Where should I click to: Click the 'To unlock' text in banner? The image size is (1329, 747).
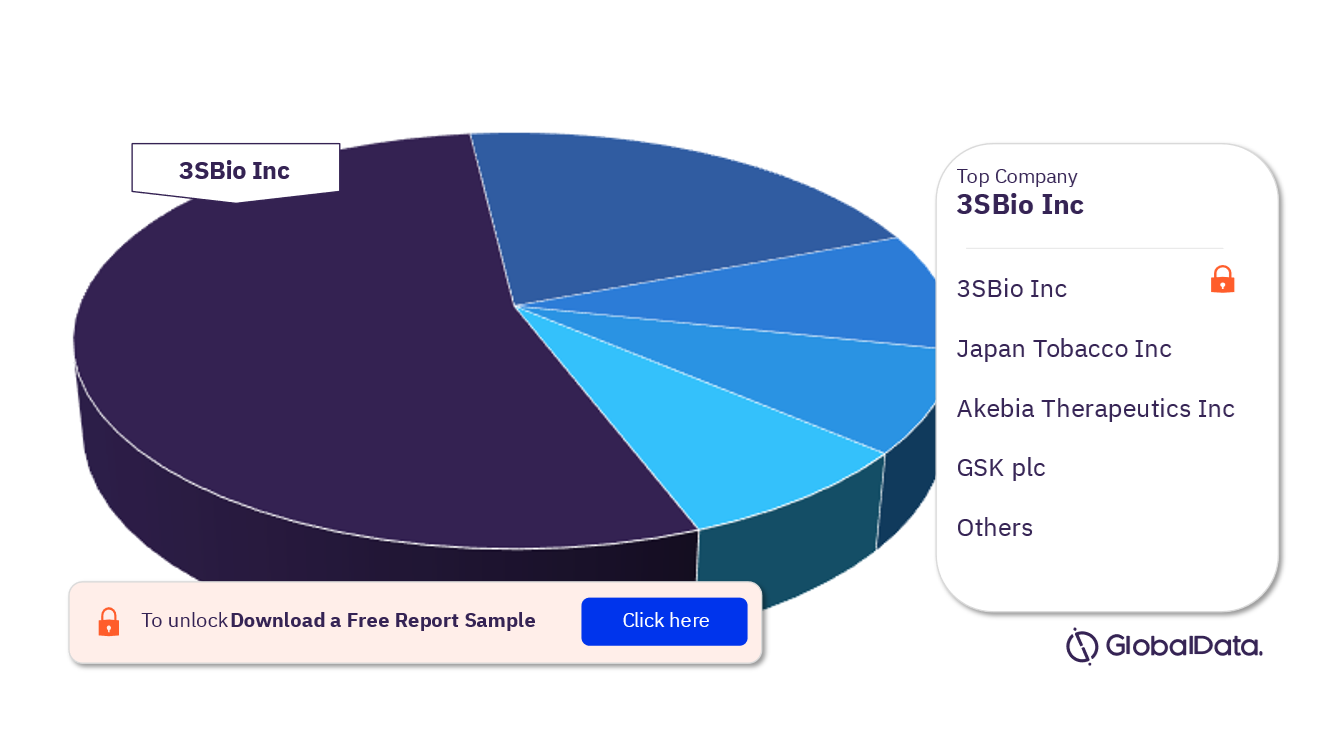tap(184, 621)
